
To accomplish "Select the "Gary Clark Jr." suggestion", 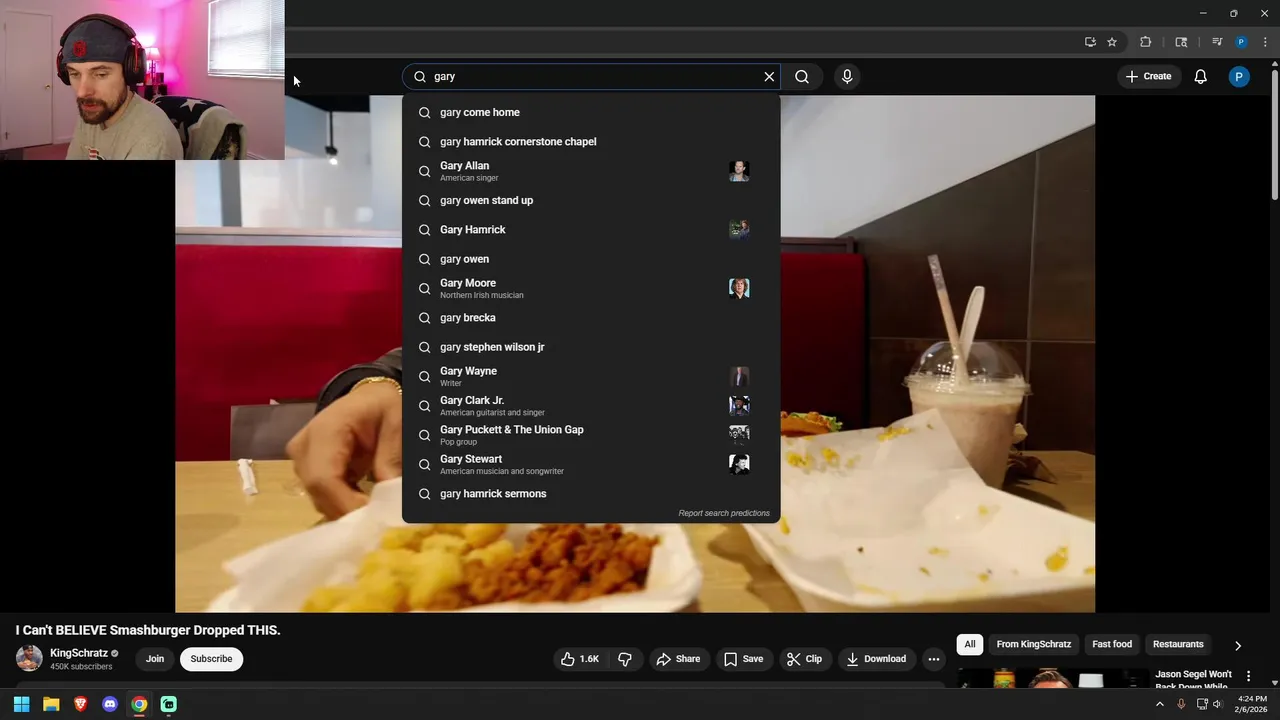I will pyautogui.click(x=591, y=406).
